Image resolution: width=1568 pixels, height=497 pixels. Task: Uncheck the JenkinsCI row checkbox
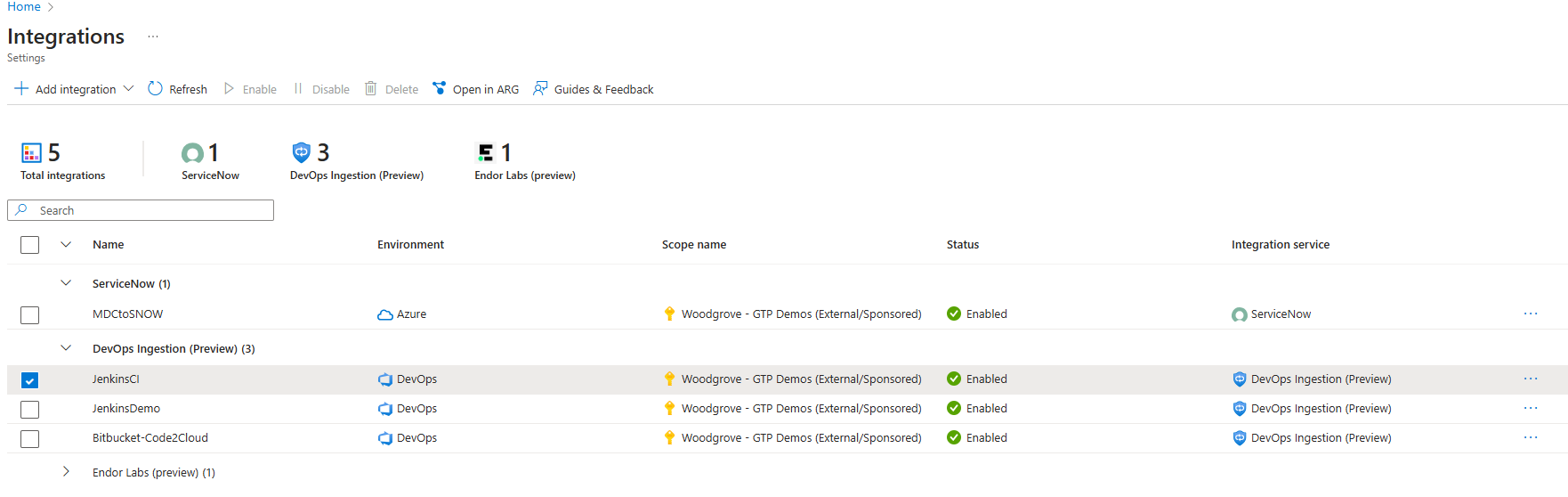coord(29,380)
